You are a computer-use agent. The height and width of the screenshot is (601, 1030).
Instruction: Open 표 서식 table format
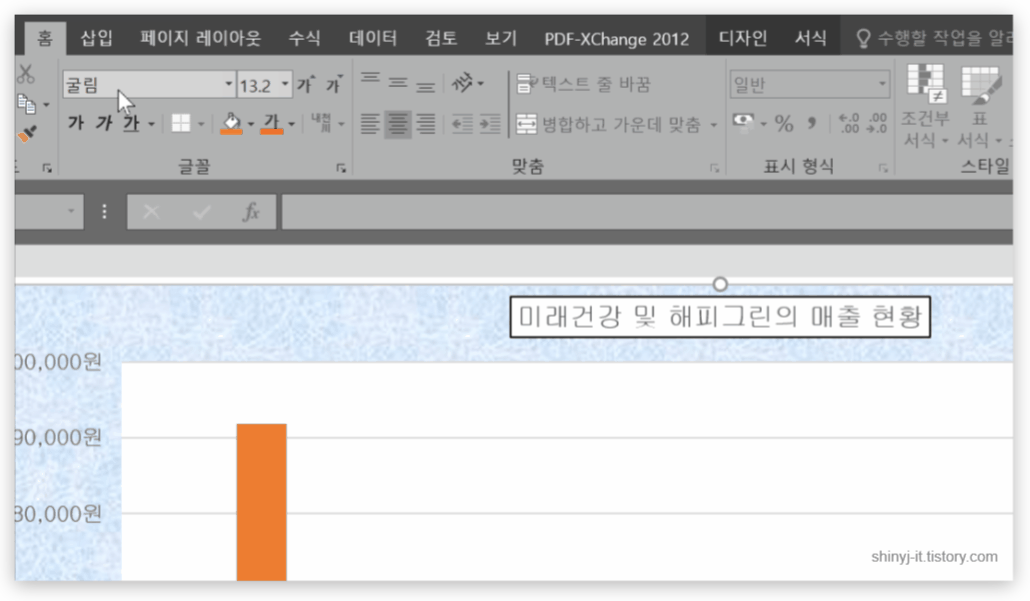[979, 106]
